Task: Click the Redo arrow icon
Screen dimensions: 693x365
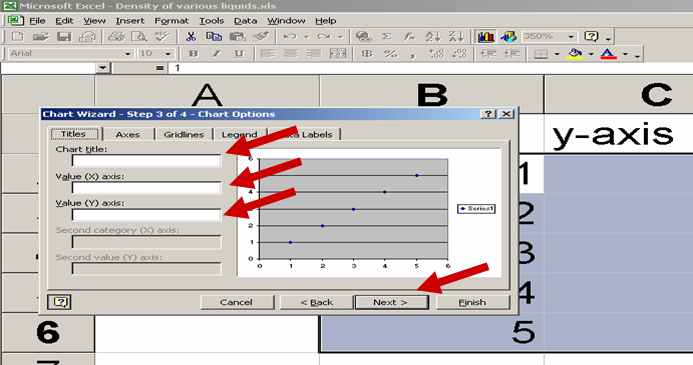Action: 324,37
